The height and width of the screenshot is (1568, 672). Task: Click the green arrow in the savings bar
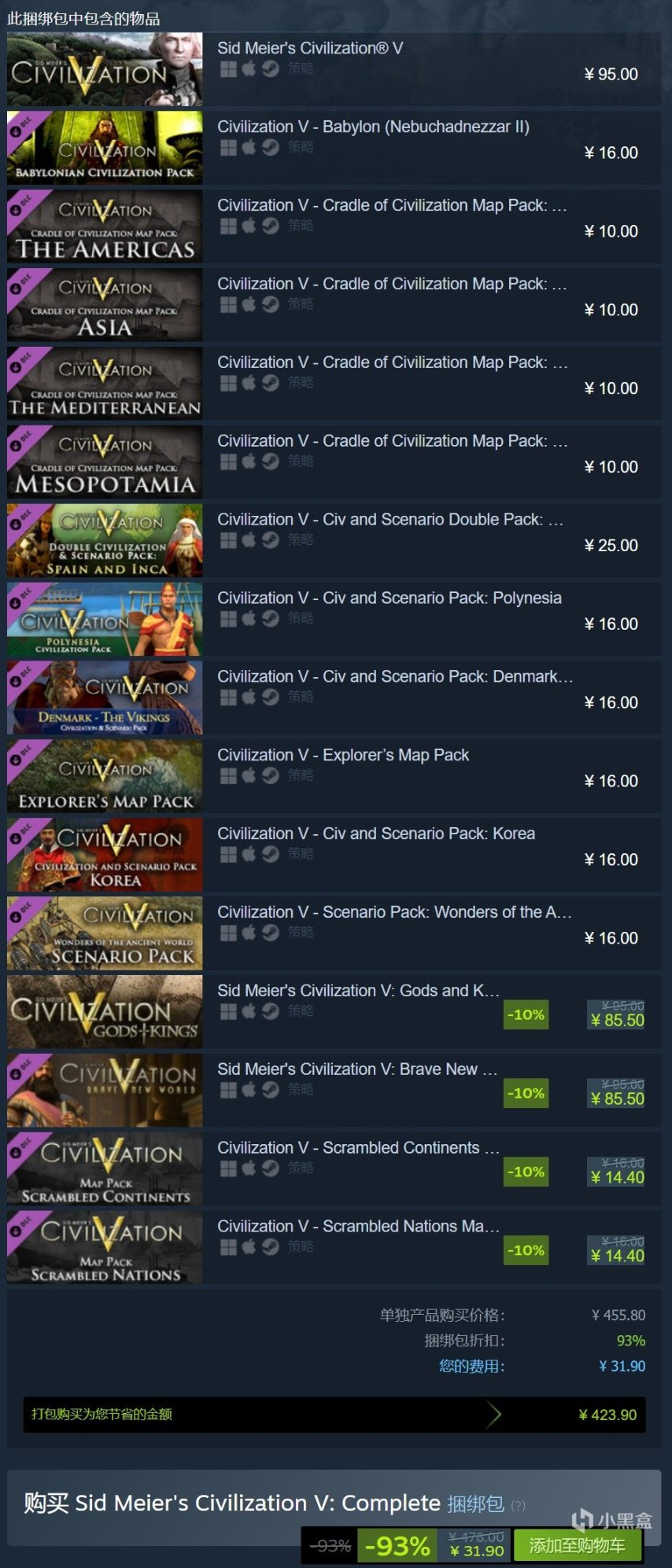pyautogui.click(x=493, y=1414)
